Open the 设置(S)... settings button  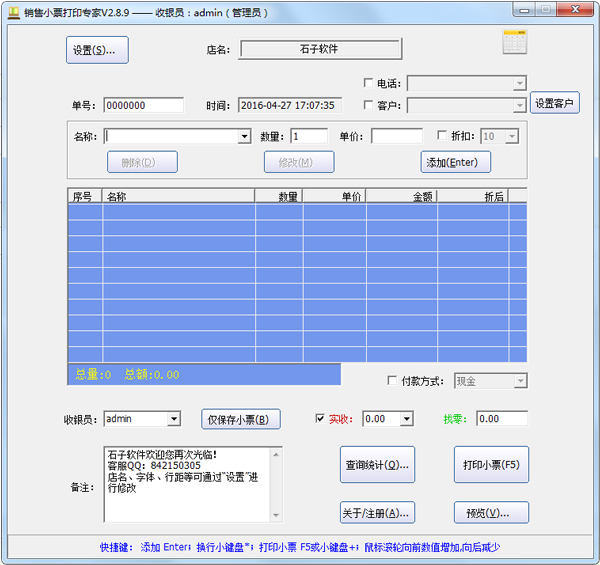97,50
